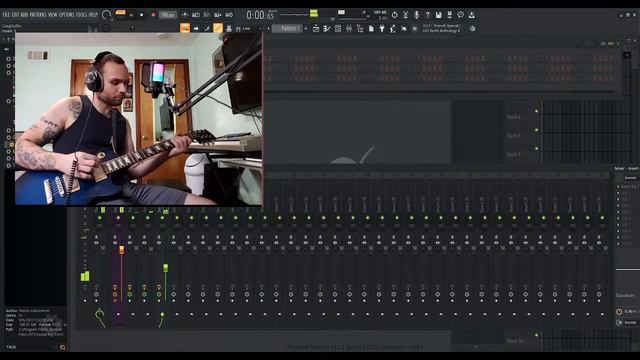Open the channel rack toolbar icon

(x=338, y=29)
